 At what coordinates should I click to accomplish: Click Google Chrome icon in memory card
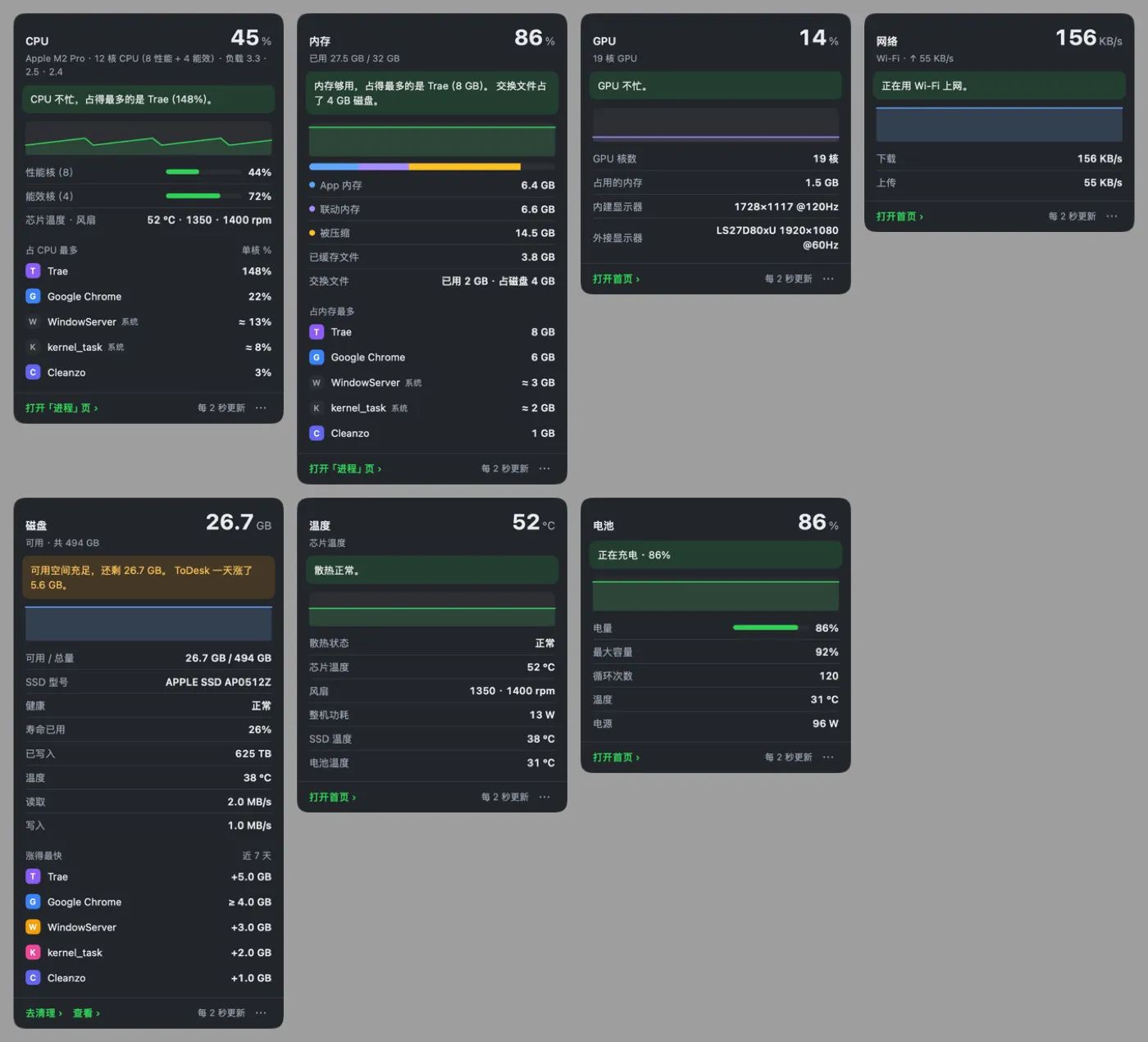(x=317, y=357)
